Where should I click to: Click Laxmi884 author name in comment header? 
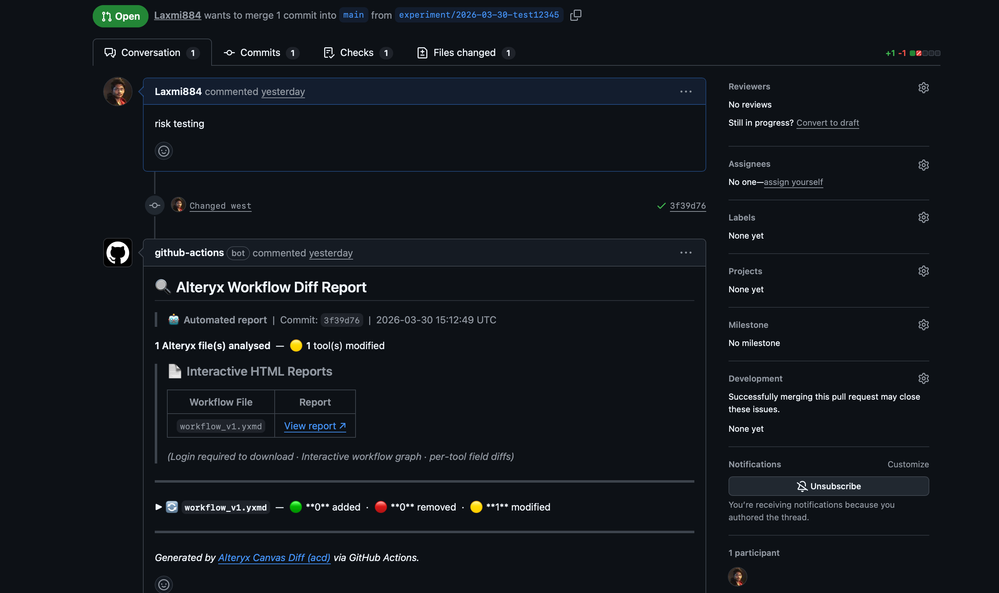[x=178, y=92]
